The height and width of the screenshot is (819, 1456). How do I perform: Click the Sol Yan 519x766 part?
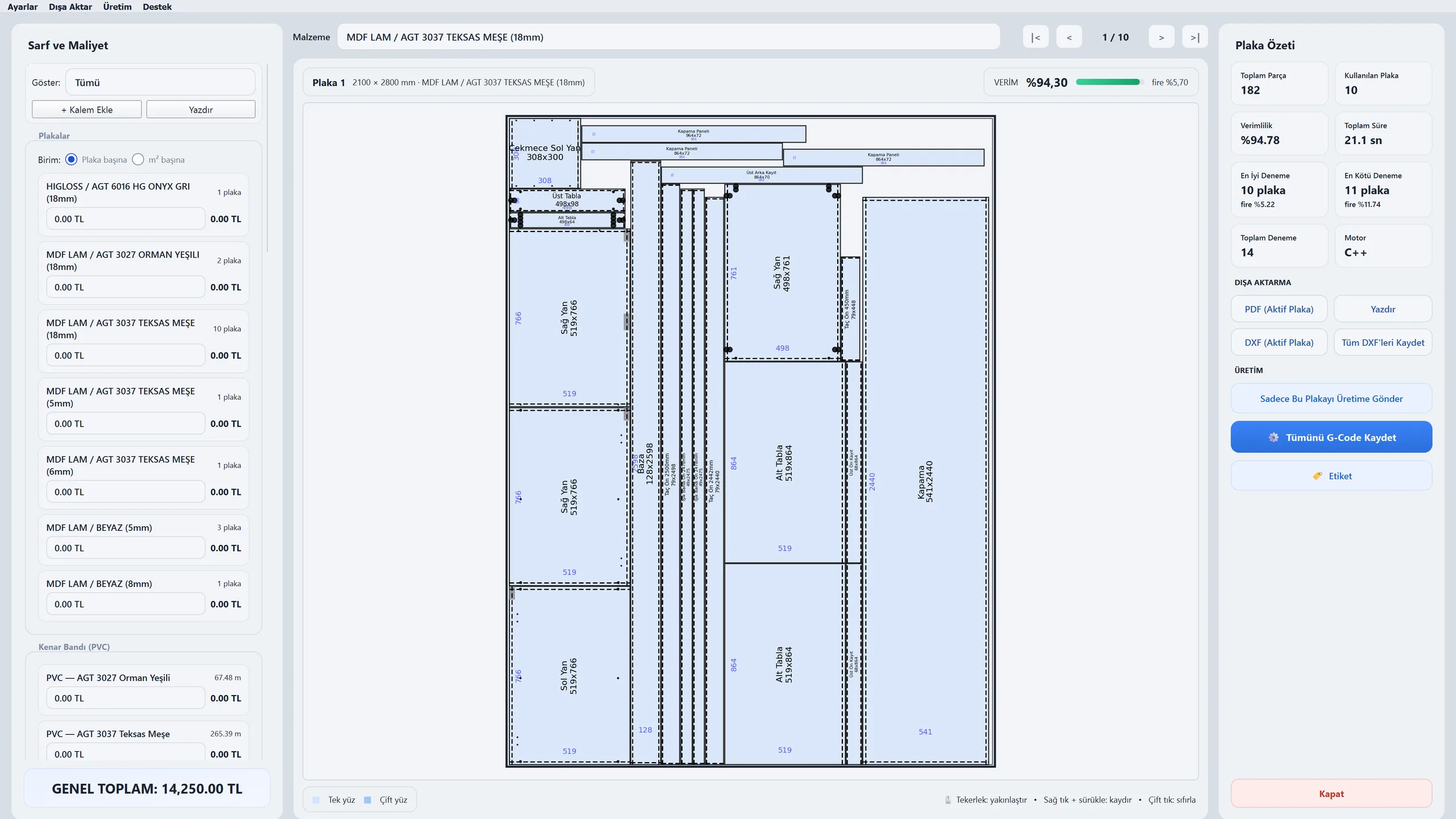(x=569, y=676)
